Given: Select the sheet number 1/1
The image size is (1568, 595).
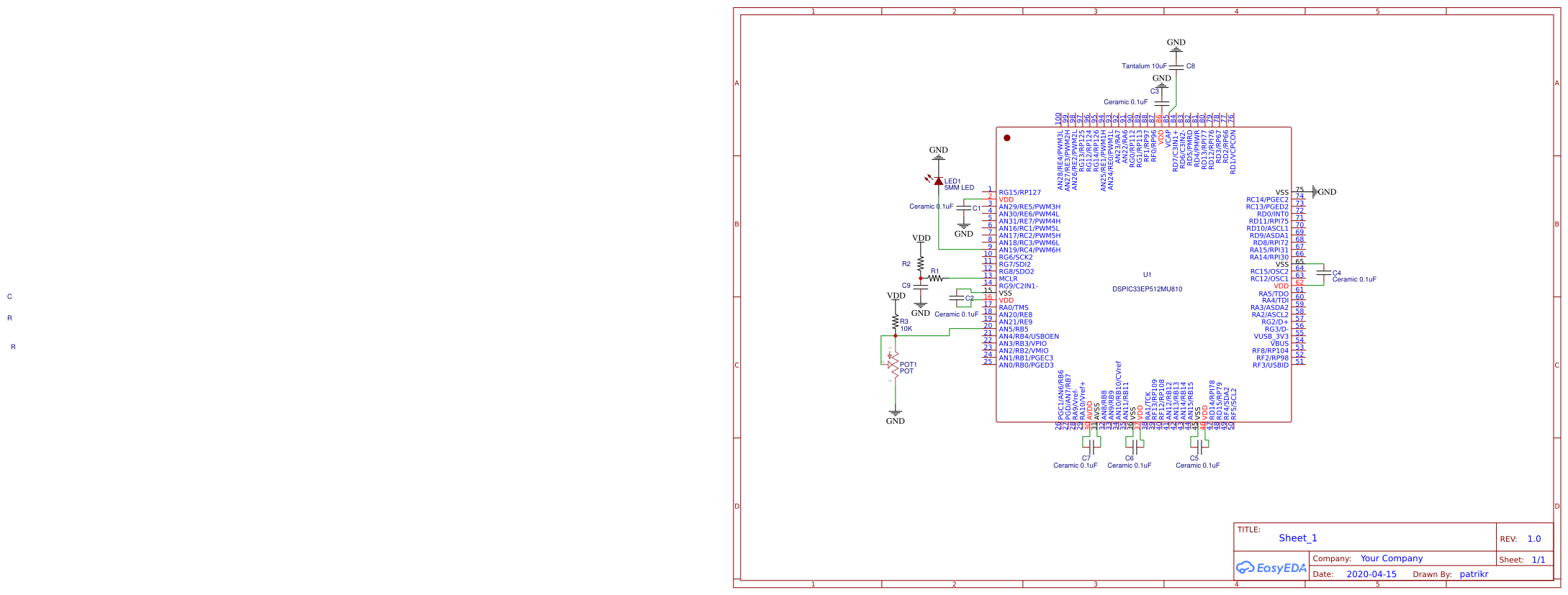Looking at the screenshot, I should 1538,560.
